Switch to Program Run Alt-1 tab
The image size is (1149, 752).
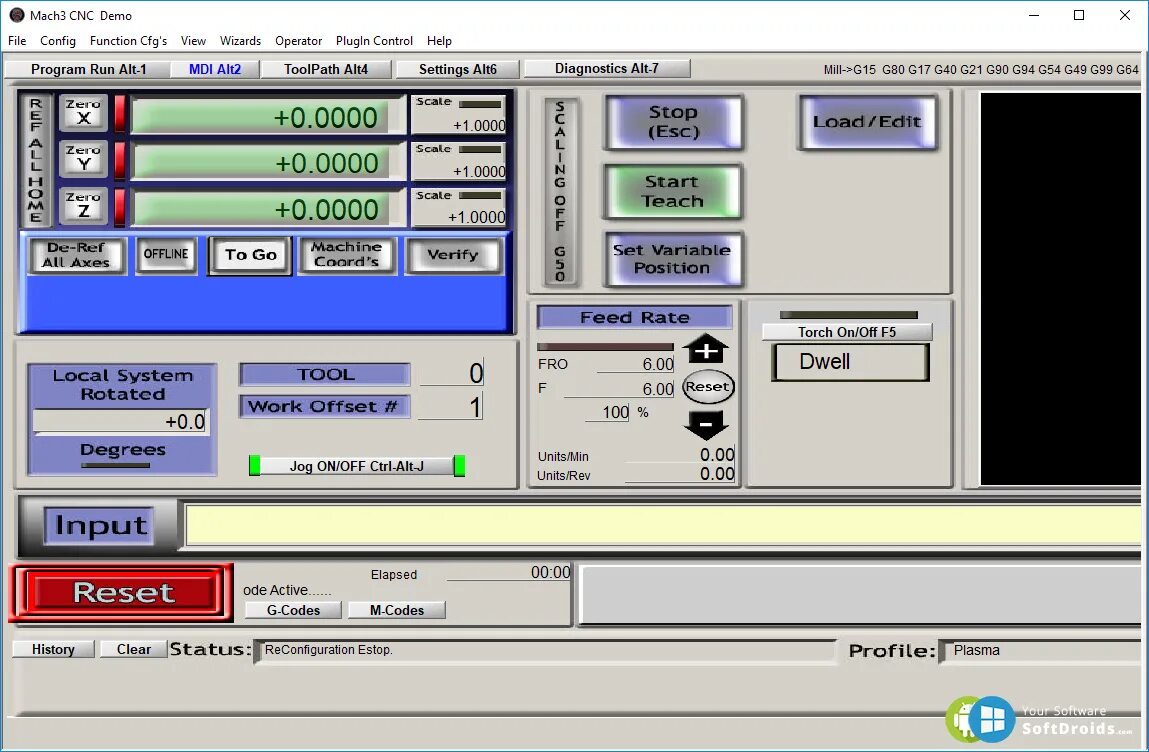pos(88,70)
